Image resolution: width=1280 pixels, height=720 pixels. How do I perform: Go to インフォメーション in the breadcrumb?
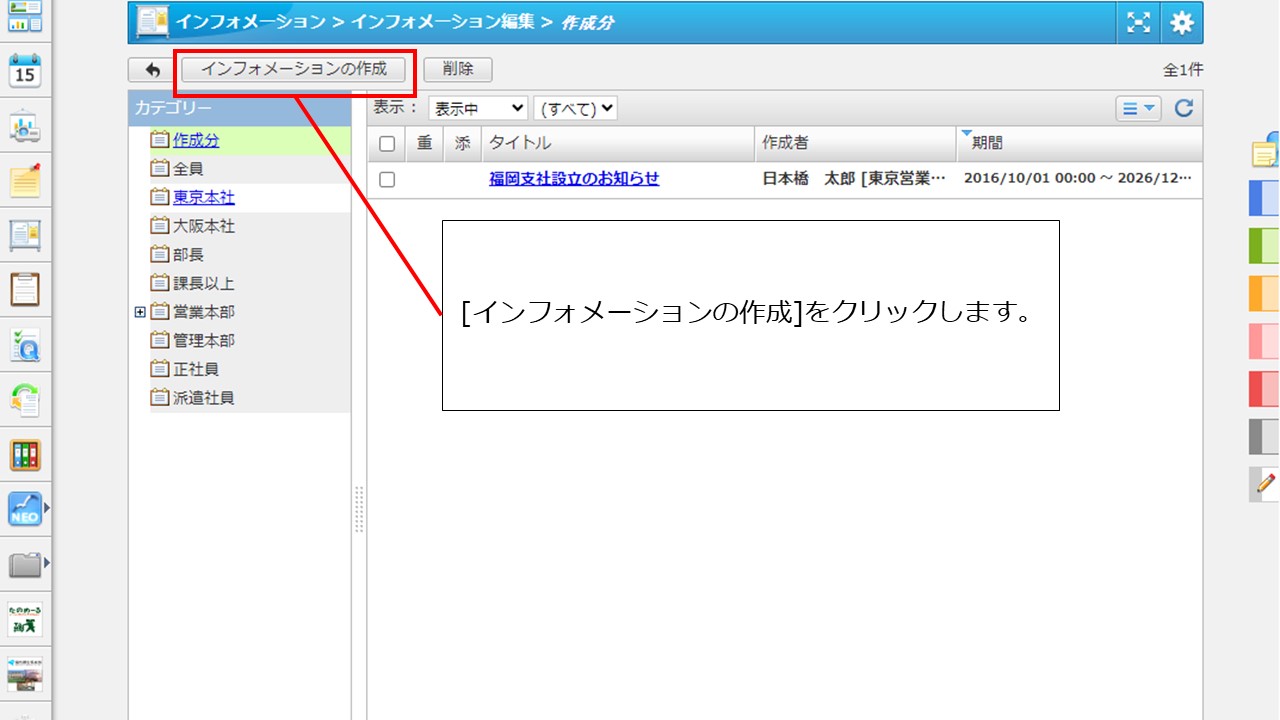(x=250, y=22)
